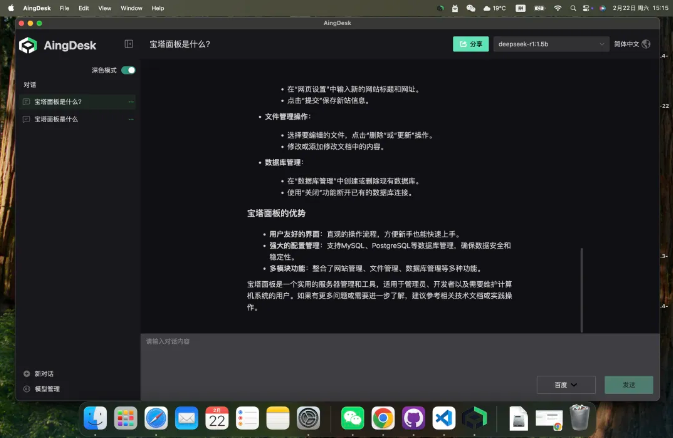Open Mail from the Dock
The width and height of the screenshot is (673, 438).
click(187, 418)
